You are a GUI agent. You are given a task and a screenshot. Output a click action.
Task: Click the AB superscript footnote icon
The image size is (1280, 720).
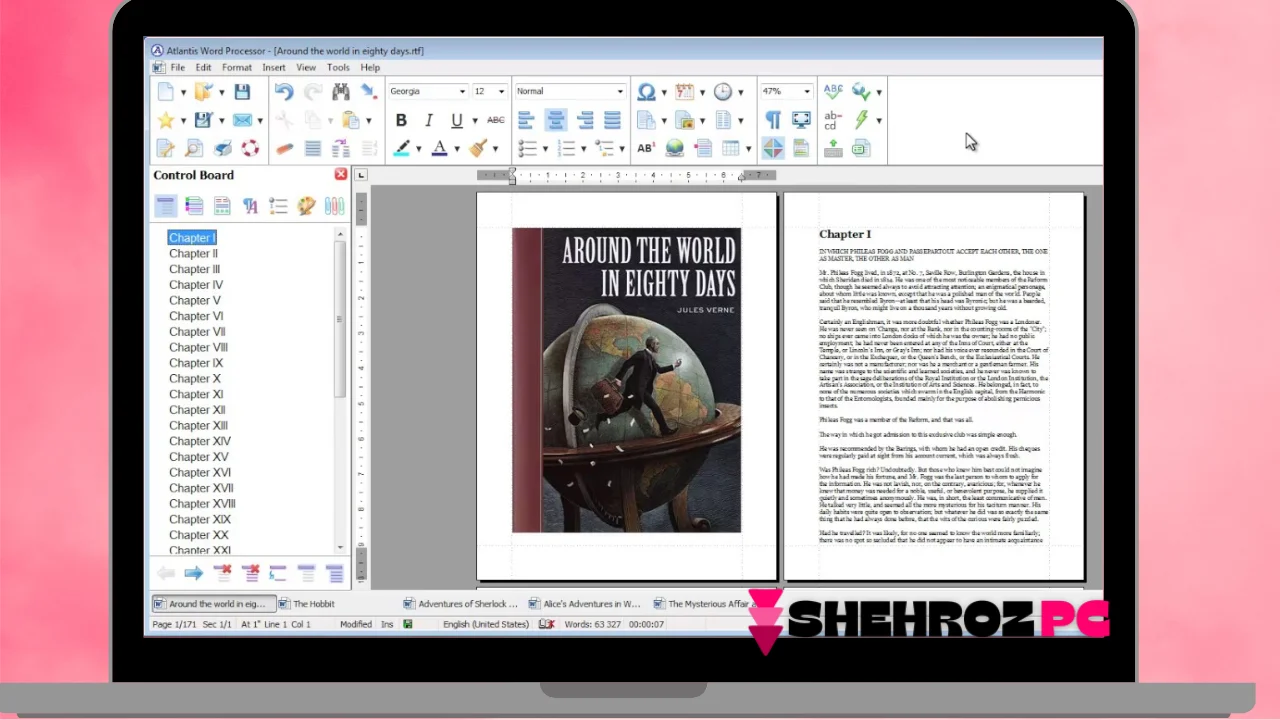[x=646, y=148]
